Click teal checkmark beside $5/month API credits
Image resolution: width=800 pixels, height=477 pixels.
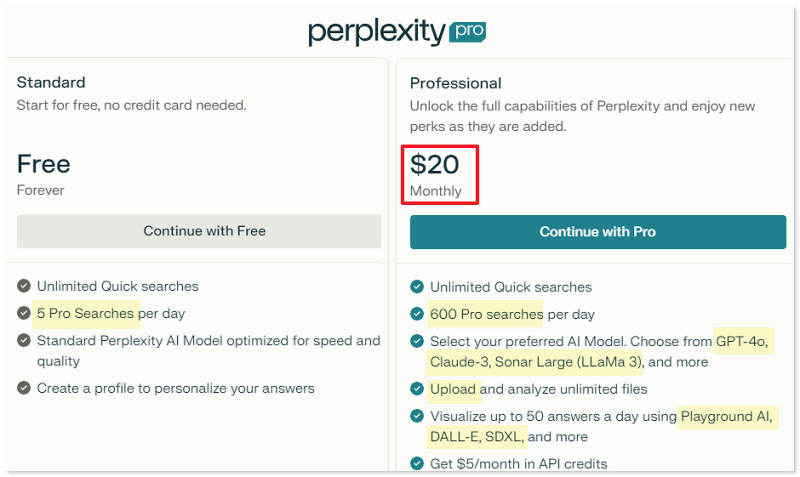click(x=417, y=463)
